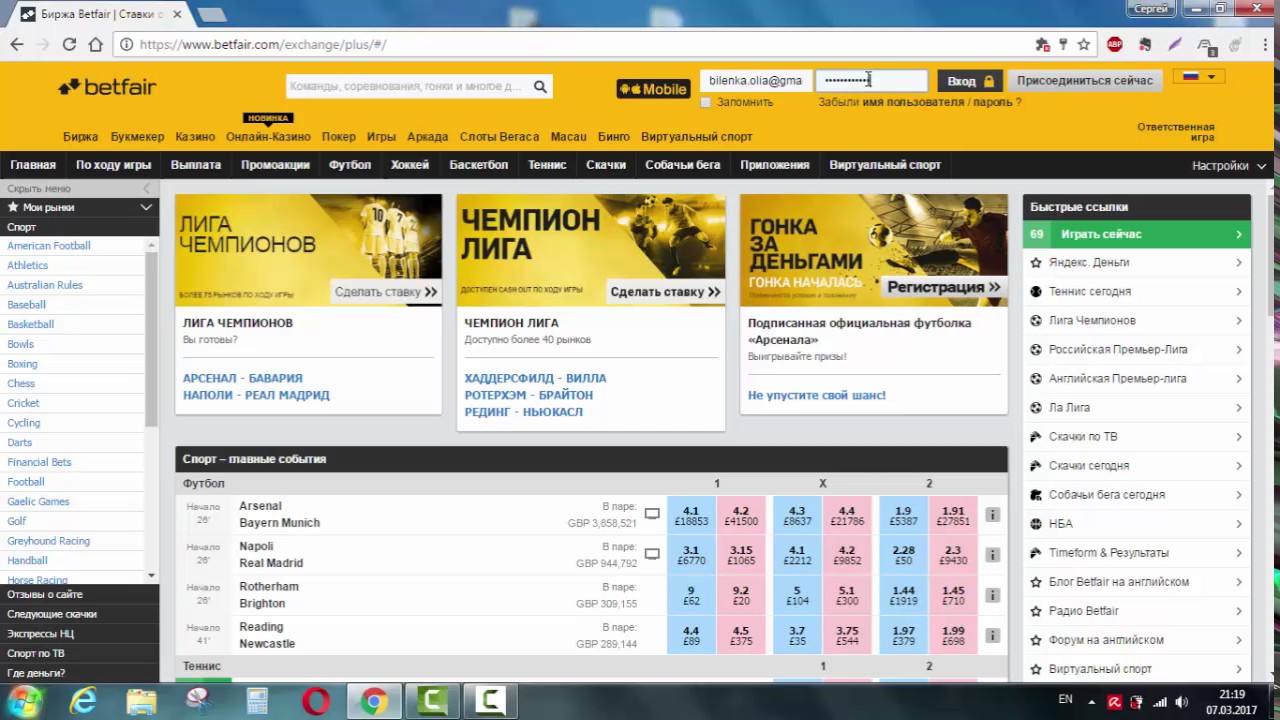Open AdBlock extension icon
This screenshot has width=1280, height=720.
[1115, 44]
